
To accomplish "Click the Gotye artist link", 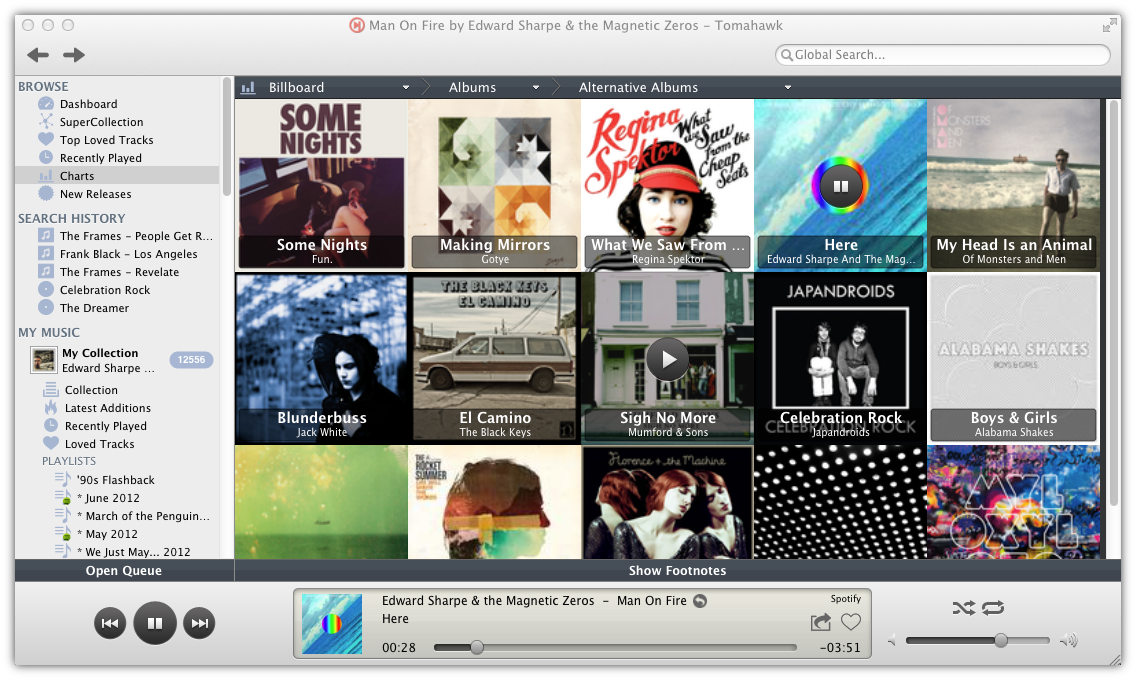I will 495,259.
